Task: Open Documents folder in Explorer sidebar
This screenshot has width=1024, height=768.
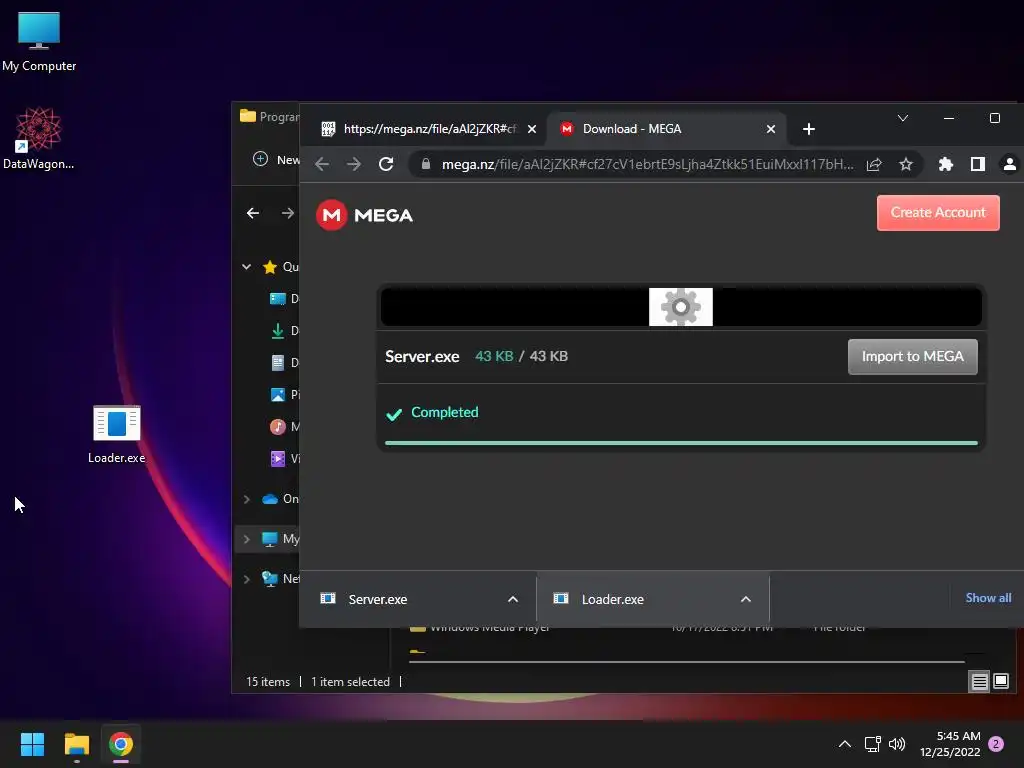Action: [283, 362]
